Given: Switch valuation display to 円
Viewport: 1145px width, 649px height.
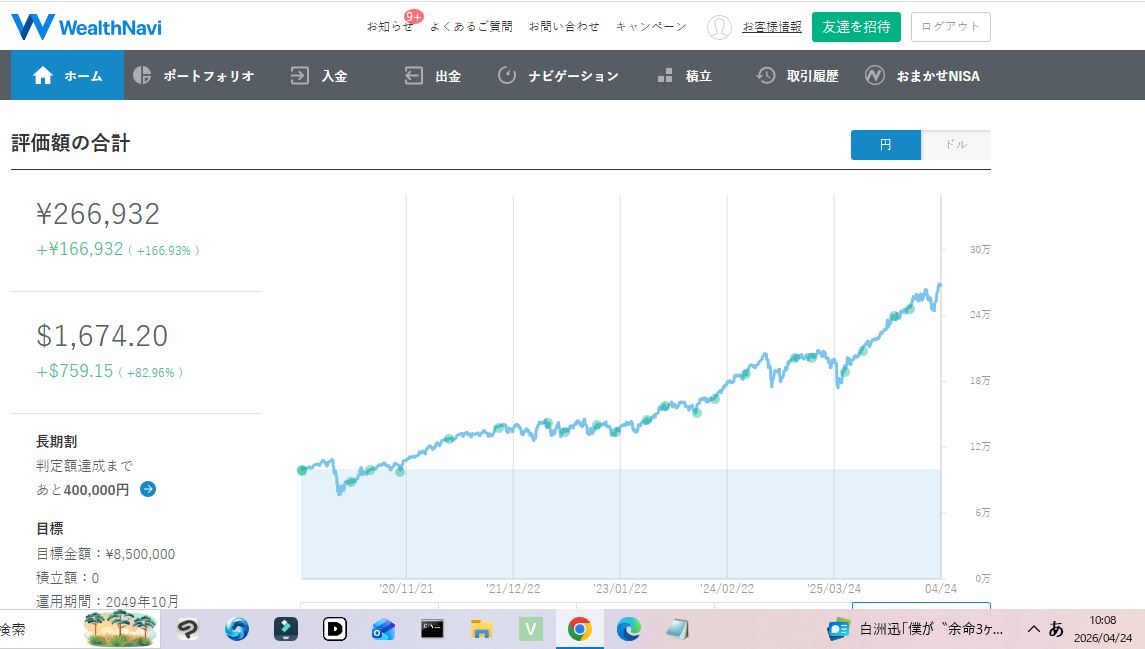Looking at the screenshot, I should click(885, 145).
